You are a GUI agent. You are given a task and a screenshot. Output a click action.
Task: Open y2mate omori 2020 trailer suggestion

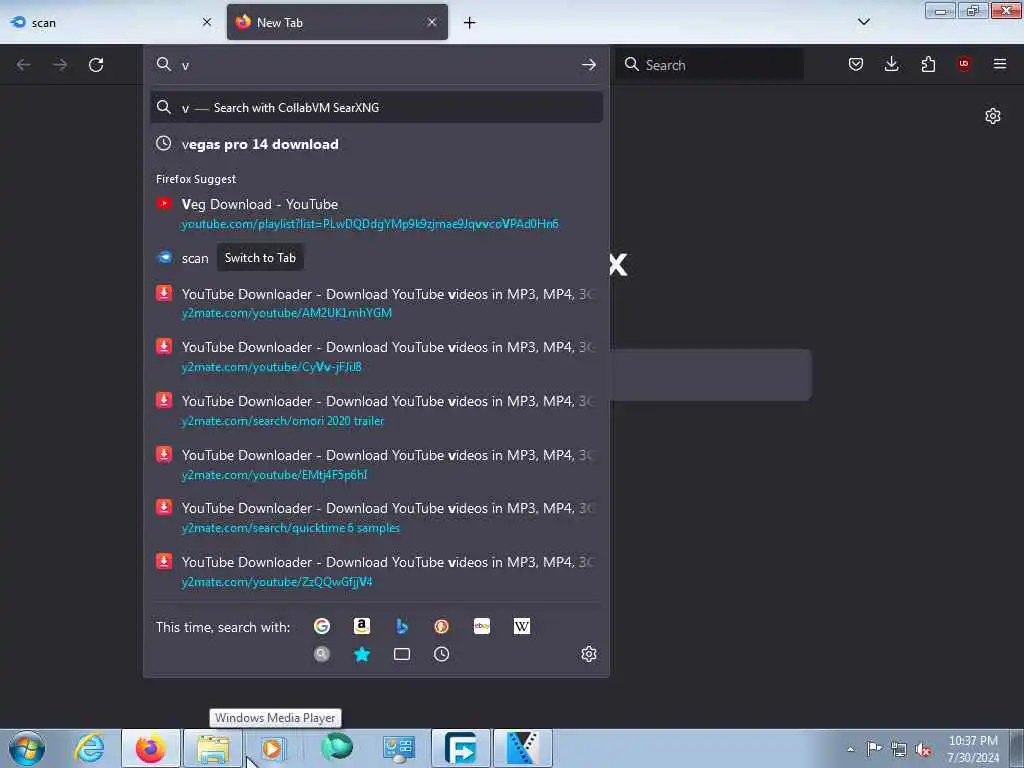point(376,411)
